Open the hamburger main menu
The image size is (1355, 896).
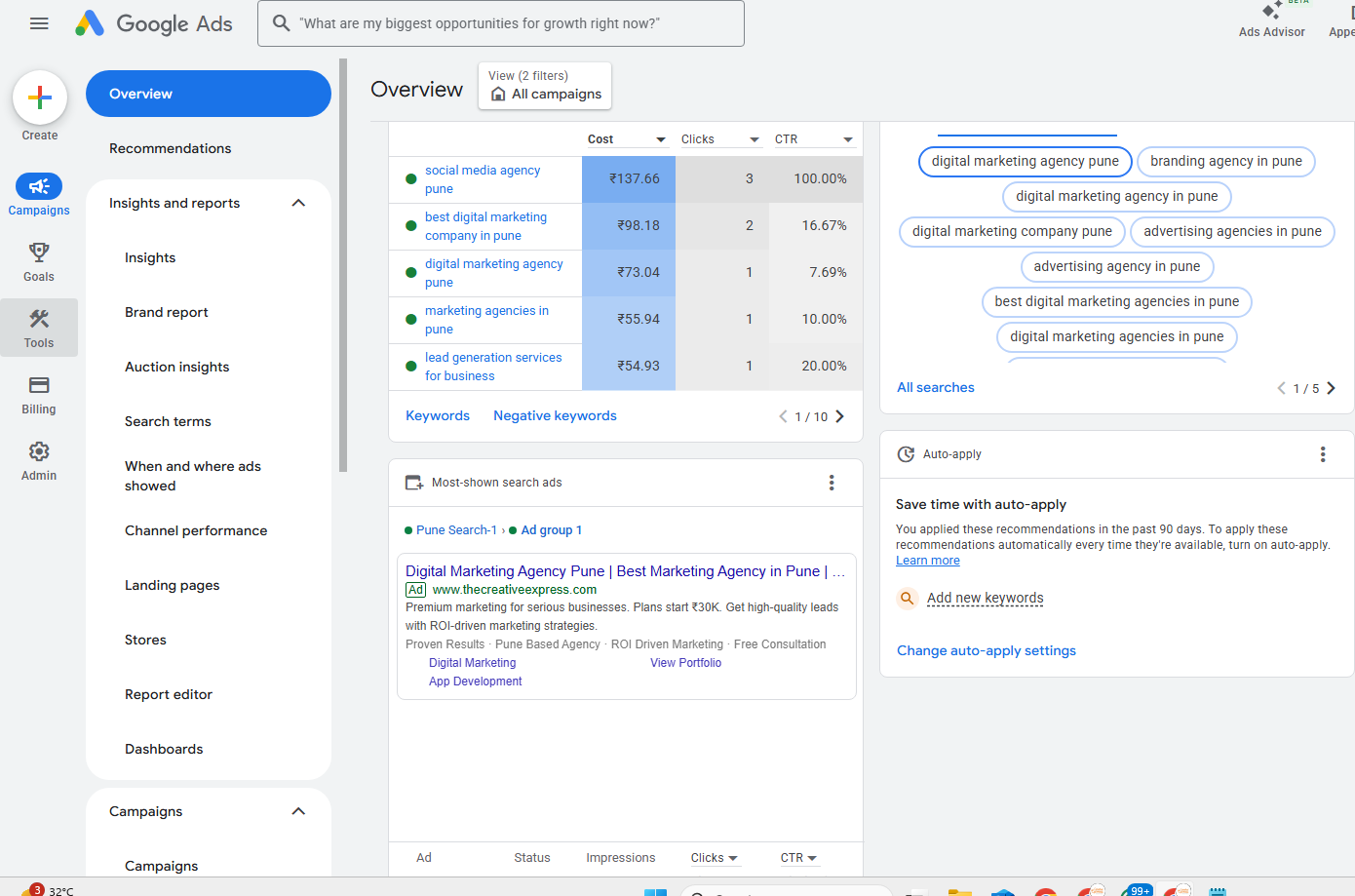click(x=39, y=23)
